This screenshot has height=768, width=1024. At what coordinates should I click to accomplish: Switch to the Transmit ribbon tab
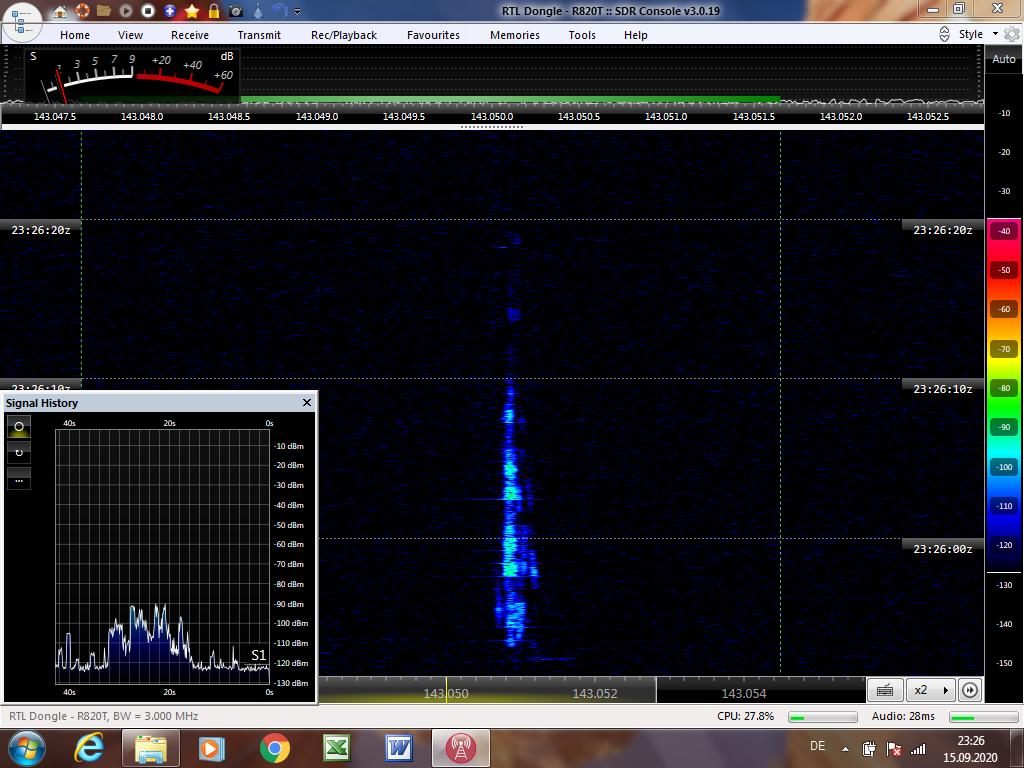[259, 35]
